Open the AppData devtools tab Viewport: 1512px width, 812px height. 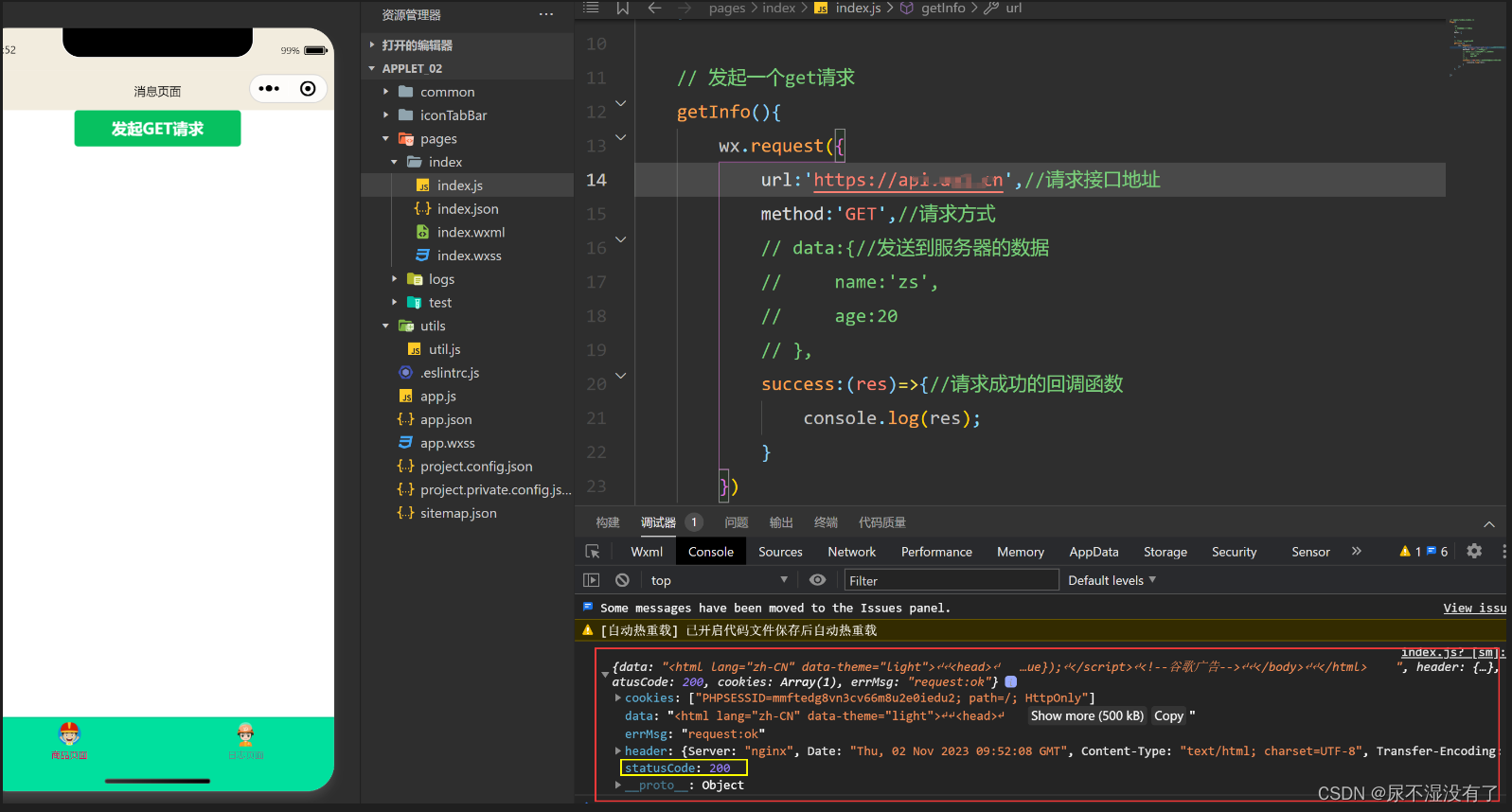(x=1094, y=552)
